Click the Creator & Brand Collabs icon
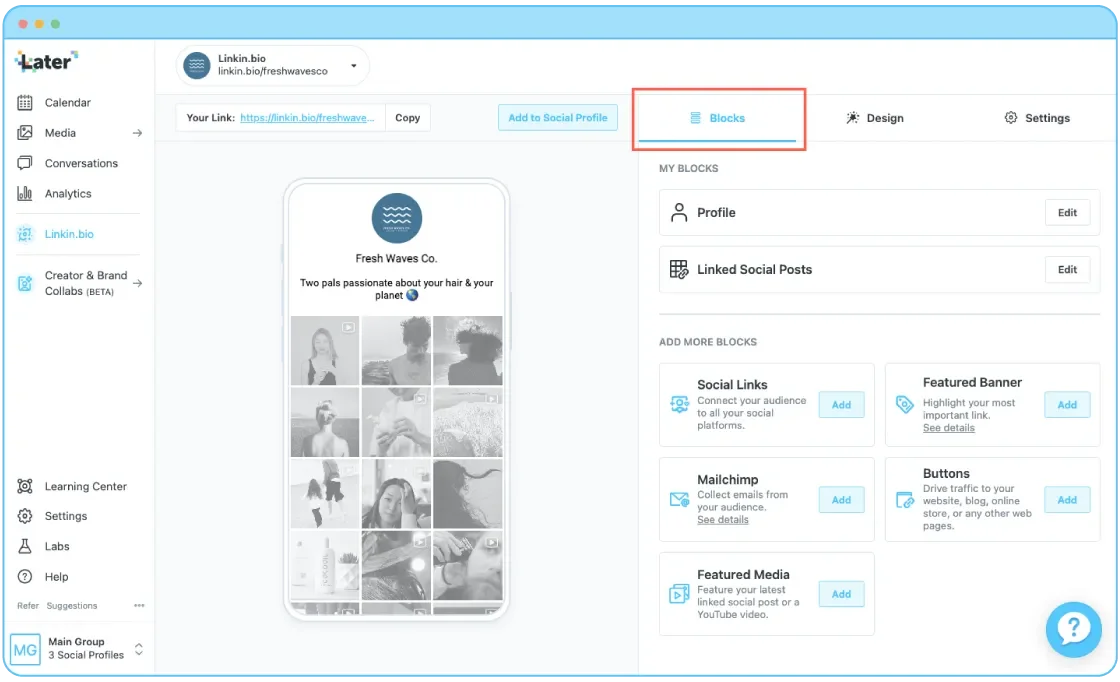Viewport: 1120px width, 682px height. click(x=25, y=284)
